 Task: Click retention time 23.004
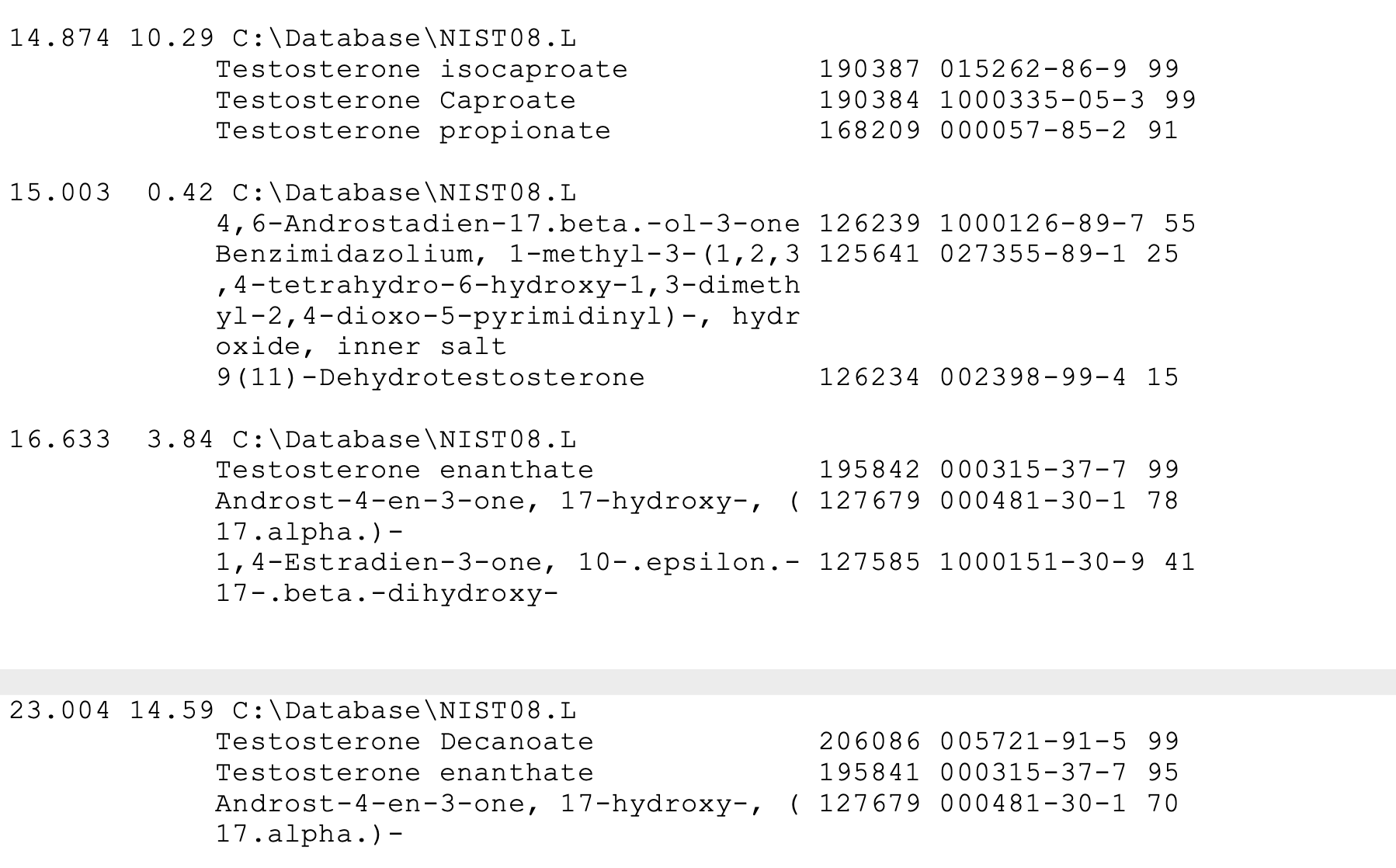pos(60,710)
